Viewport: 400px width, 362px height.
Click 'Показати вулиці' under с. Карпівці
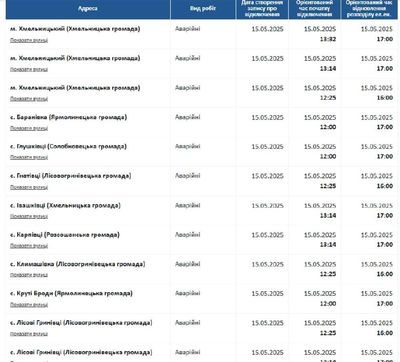tap(29, 246)
